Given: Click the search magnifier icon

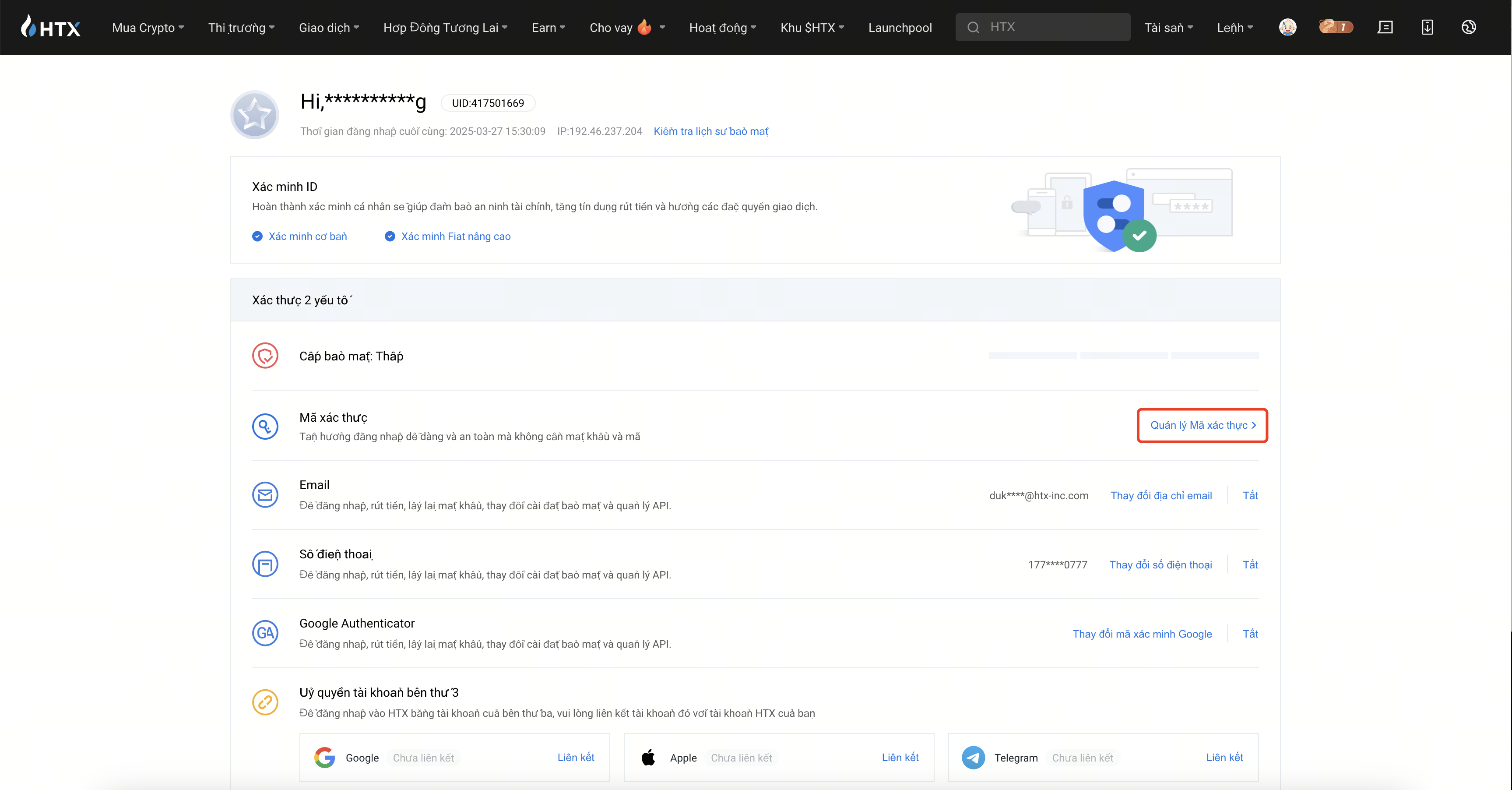Looking at the screenshot, I should click(973, 27).
